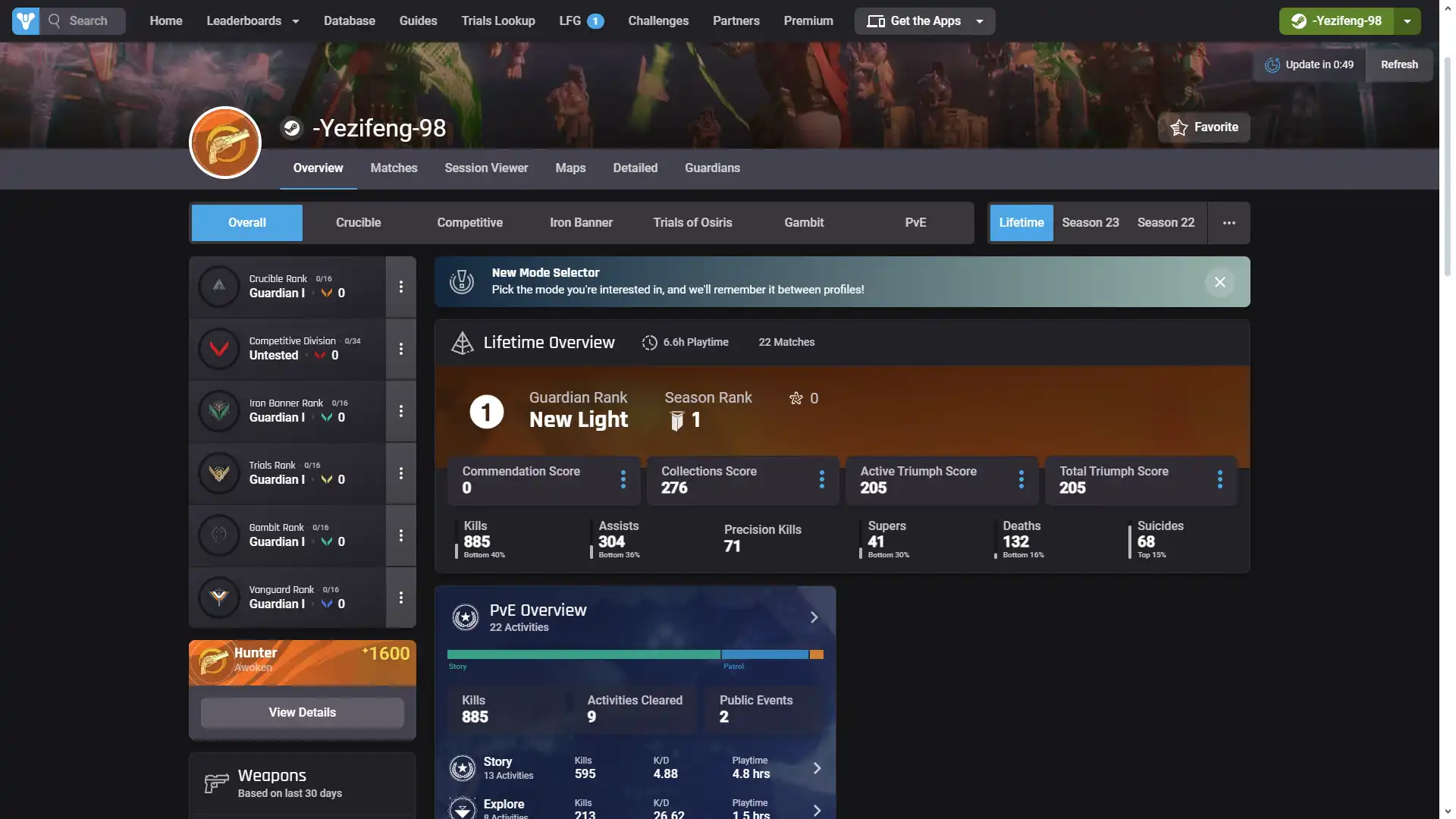1456x819 pixels.
Task: Click the Hunter emblem profile avatar
Action: 225,143
